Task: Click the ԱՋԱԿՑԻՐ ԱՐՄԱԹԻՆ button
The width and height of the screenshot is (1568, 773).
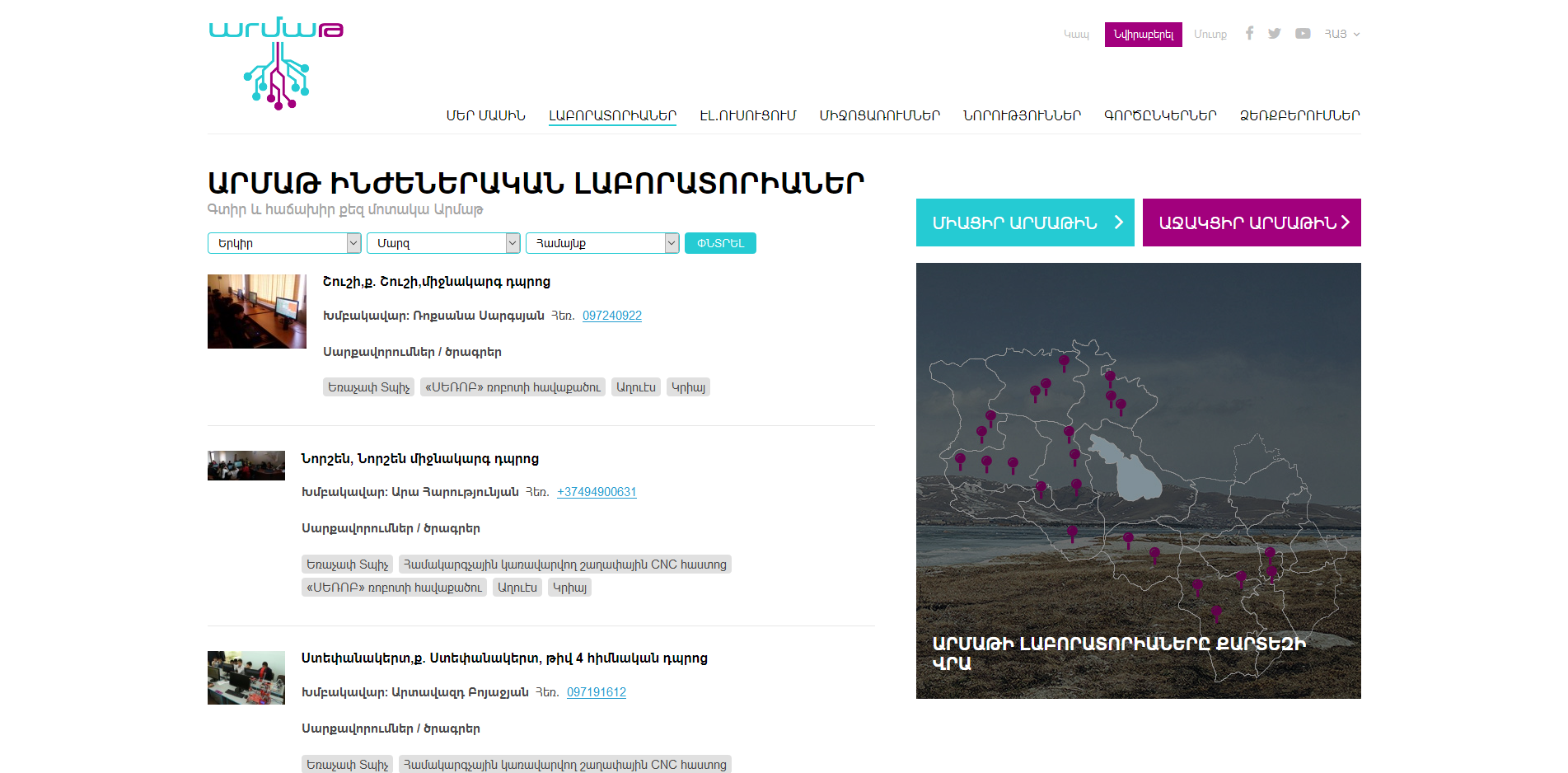Action: [x=1252, y=223]
